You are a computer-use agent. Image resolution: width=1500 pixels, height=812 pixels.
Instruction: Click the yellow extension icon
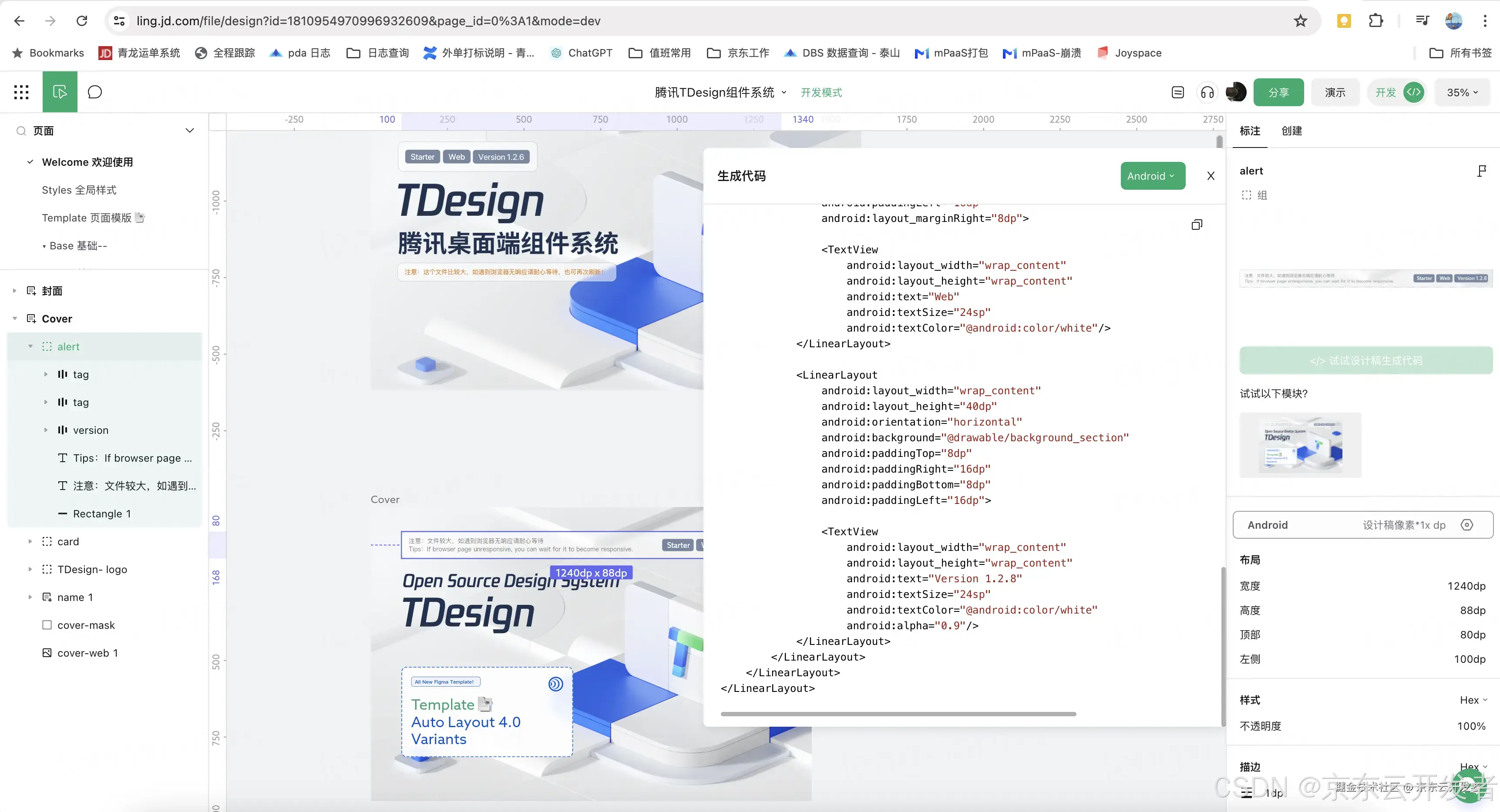pos(1343,21)
